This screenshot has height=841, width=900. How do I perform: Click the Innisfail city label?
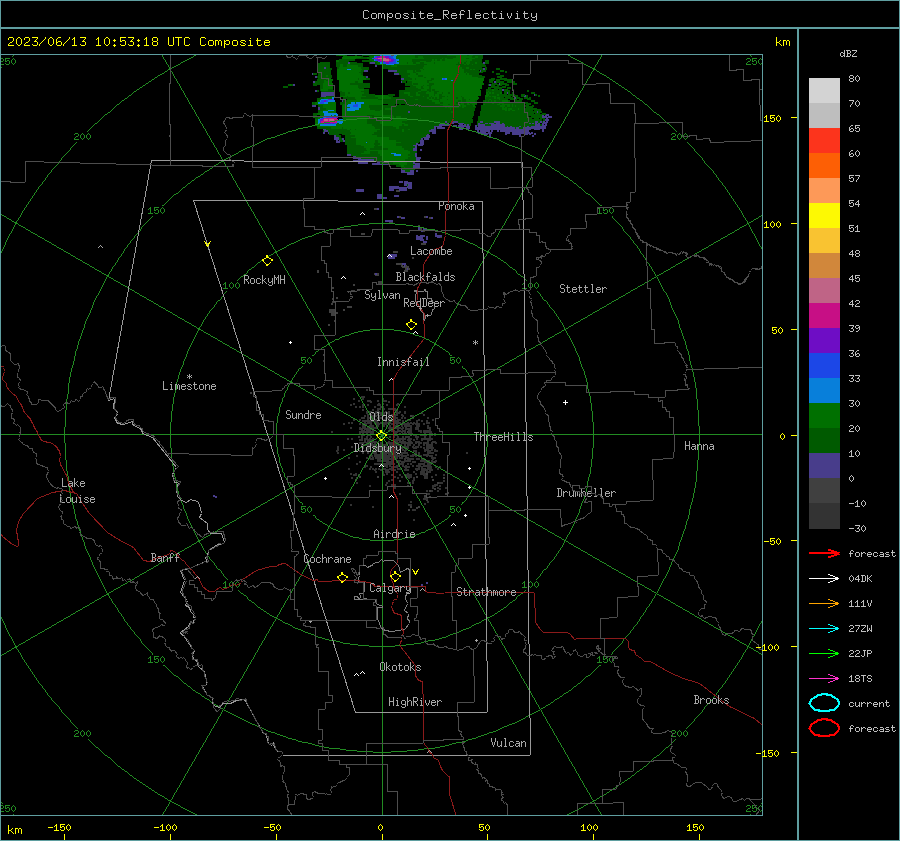click(403, 362)
